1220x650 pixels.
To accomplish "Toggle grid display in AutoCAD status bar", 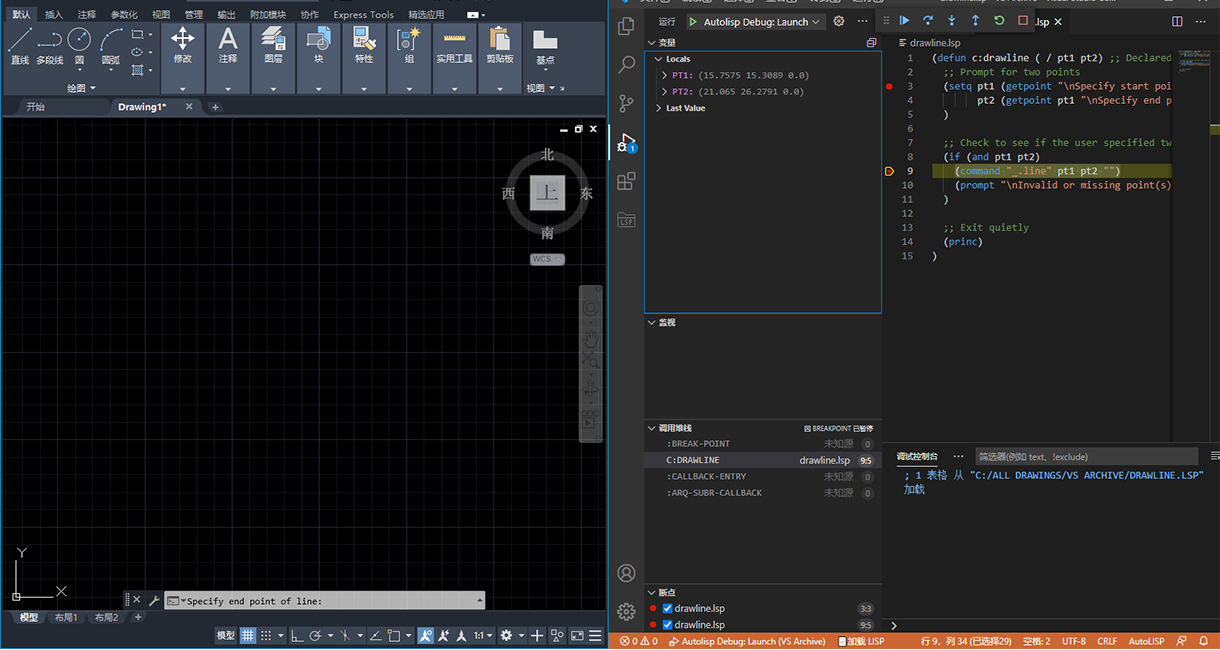I will (248, 635).
